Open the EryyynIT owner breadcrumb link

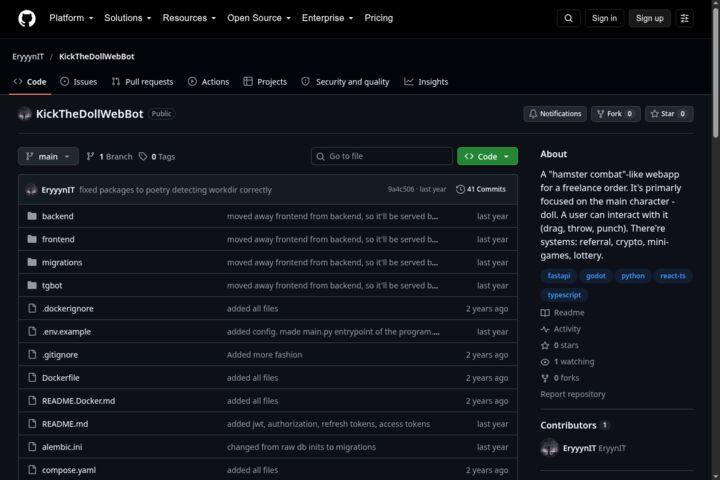click(x=28, y=56)
